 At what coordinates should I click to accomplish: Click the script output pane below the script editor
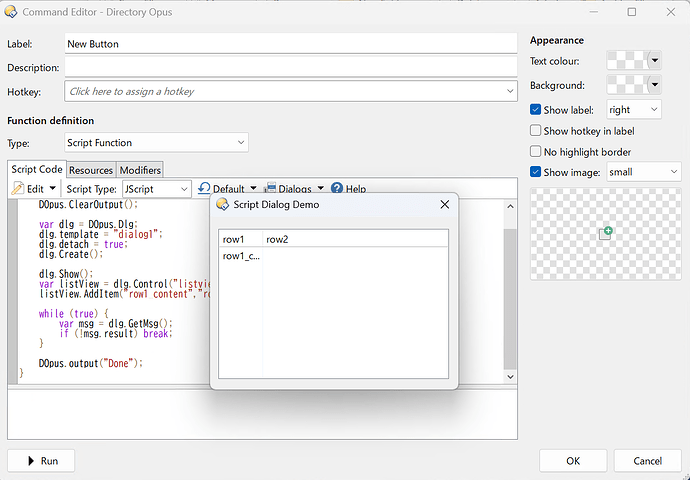point(262,414)
